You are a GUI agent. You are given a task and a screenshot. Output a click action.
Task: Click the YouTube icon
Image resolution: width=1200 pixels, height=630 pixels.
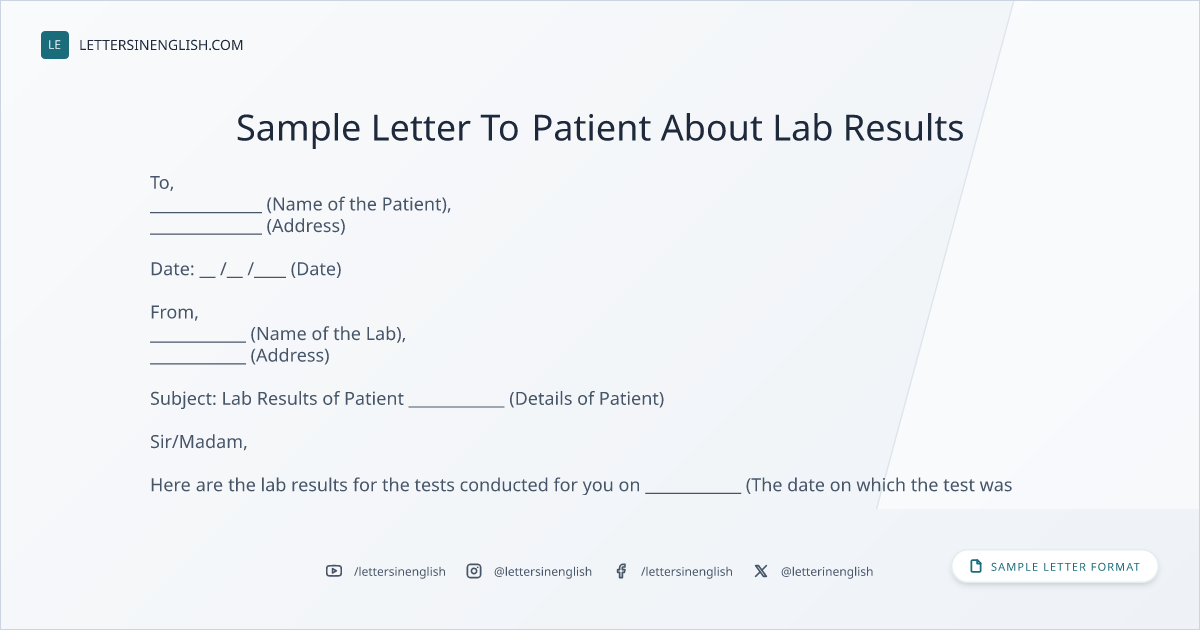tap(334, 571)
